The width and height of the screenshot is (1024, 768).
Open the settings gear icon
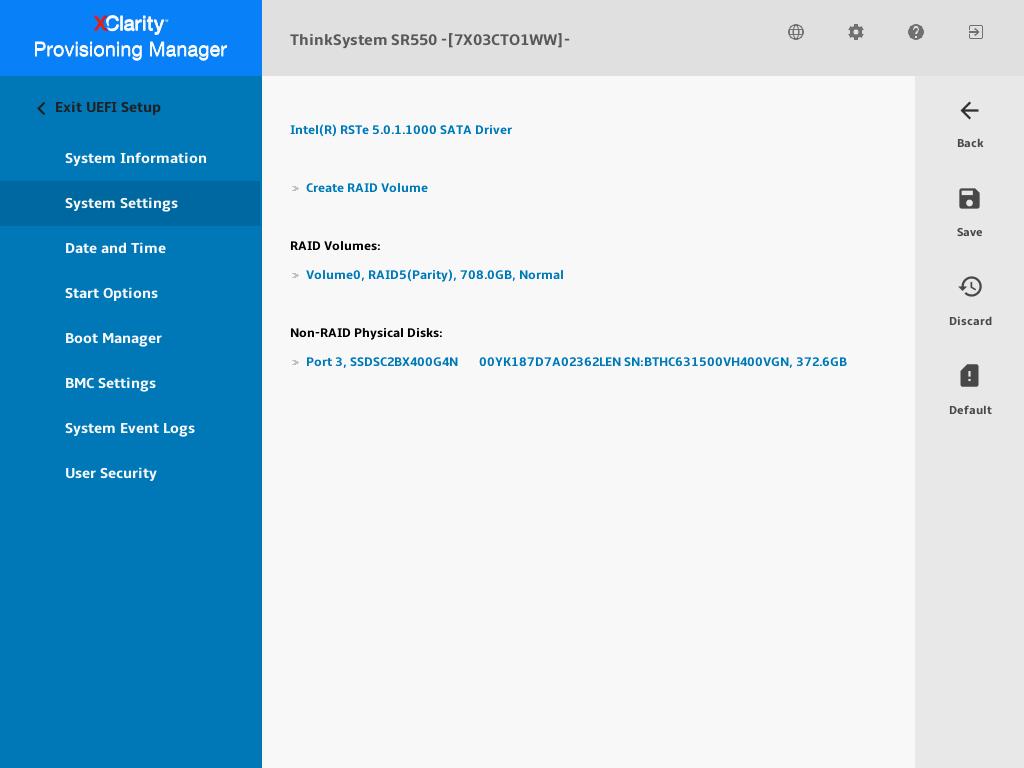pyautogui.click(x=856, y=32)
